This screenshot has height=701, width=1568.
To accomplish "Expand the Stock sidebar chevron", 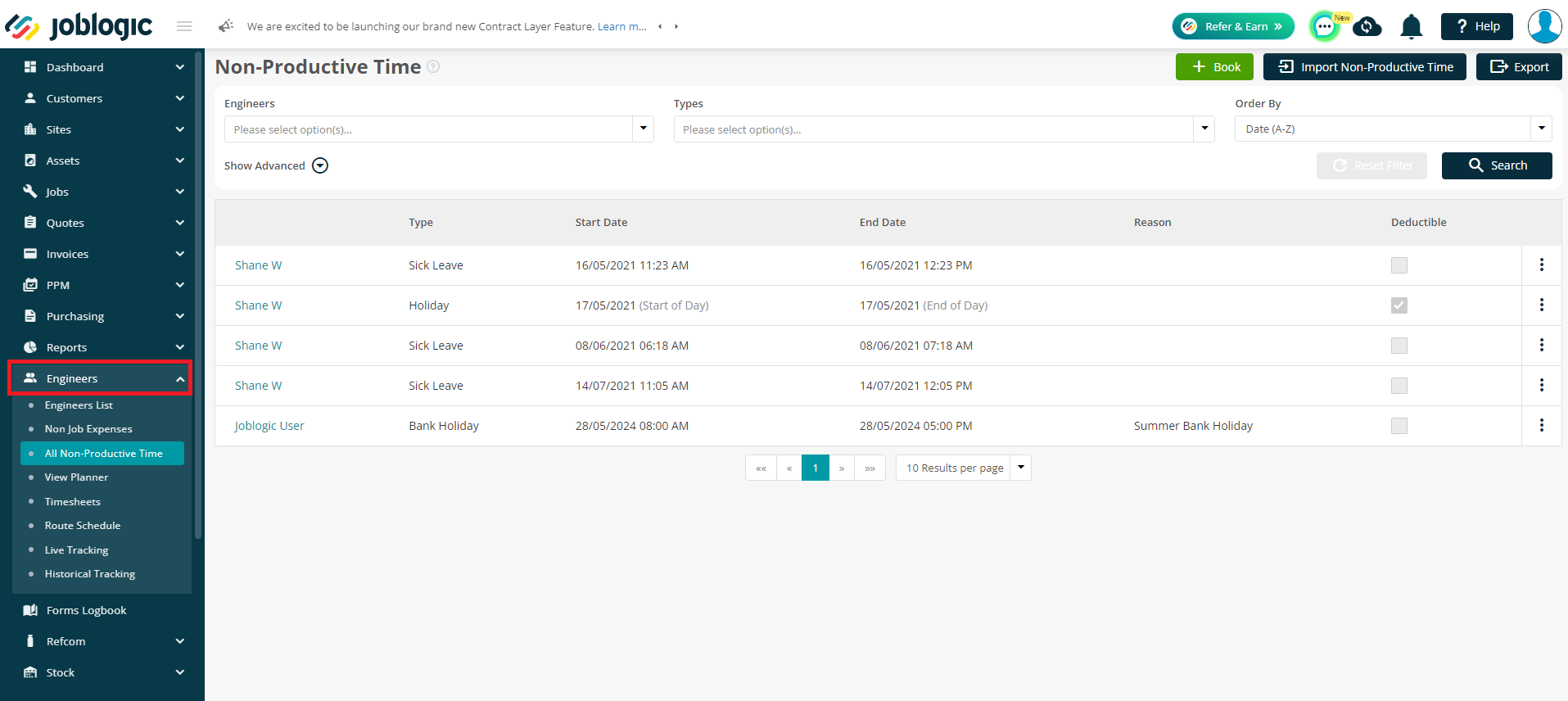I will 180,672.
